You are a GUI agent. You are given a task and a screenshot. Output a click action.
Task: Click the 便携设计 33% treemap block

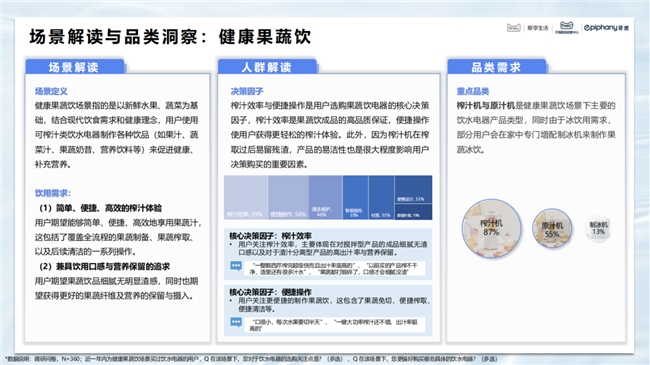pos(413,189)
